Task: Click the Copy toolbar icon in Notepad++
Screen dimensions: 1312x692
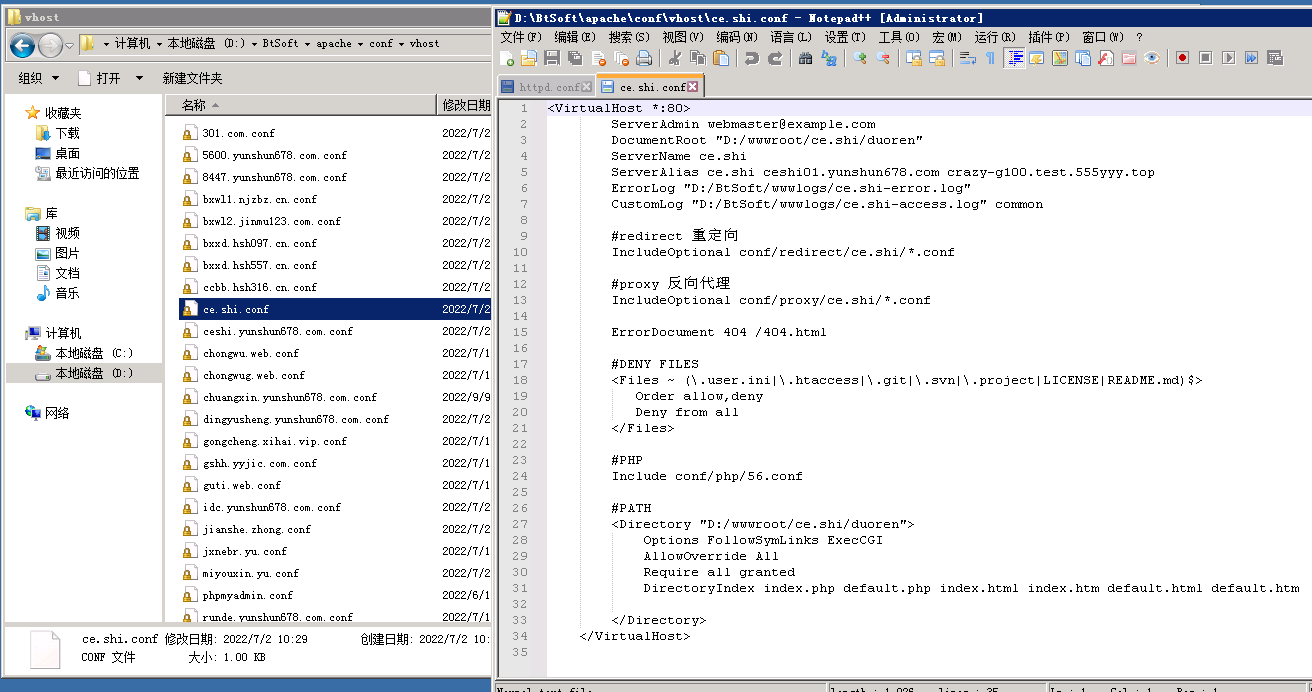Action: [x=698, y=58]
